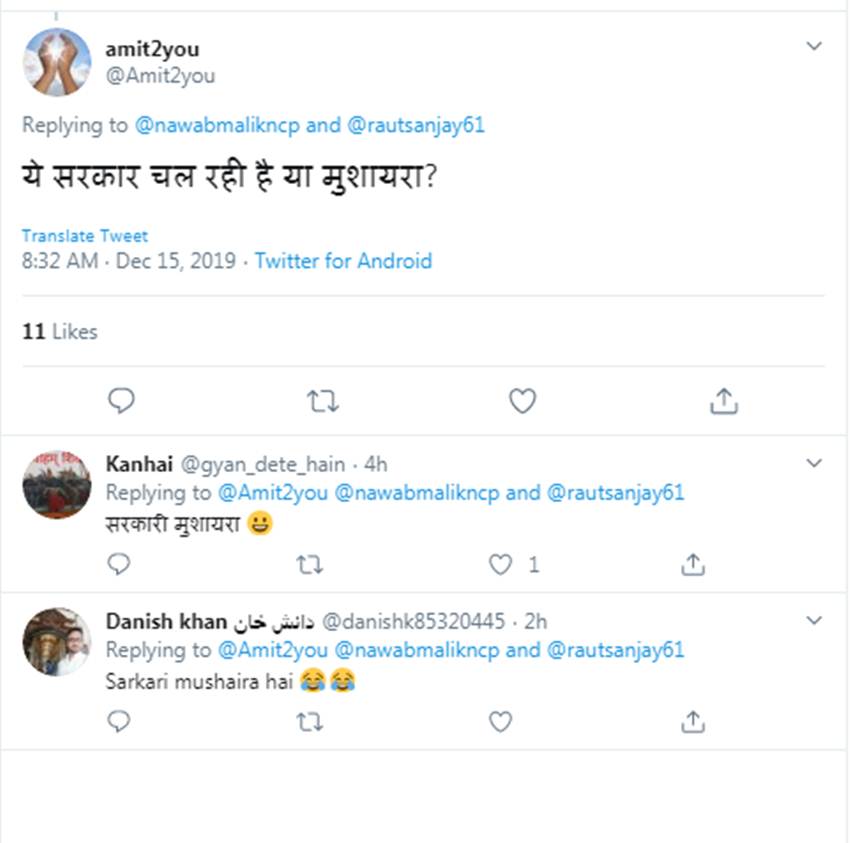
Task: Open Twitter for Android source link
Action: tap(343, 261)
